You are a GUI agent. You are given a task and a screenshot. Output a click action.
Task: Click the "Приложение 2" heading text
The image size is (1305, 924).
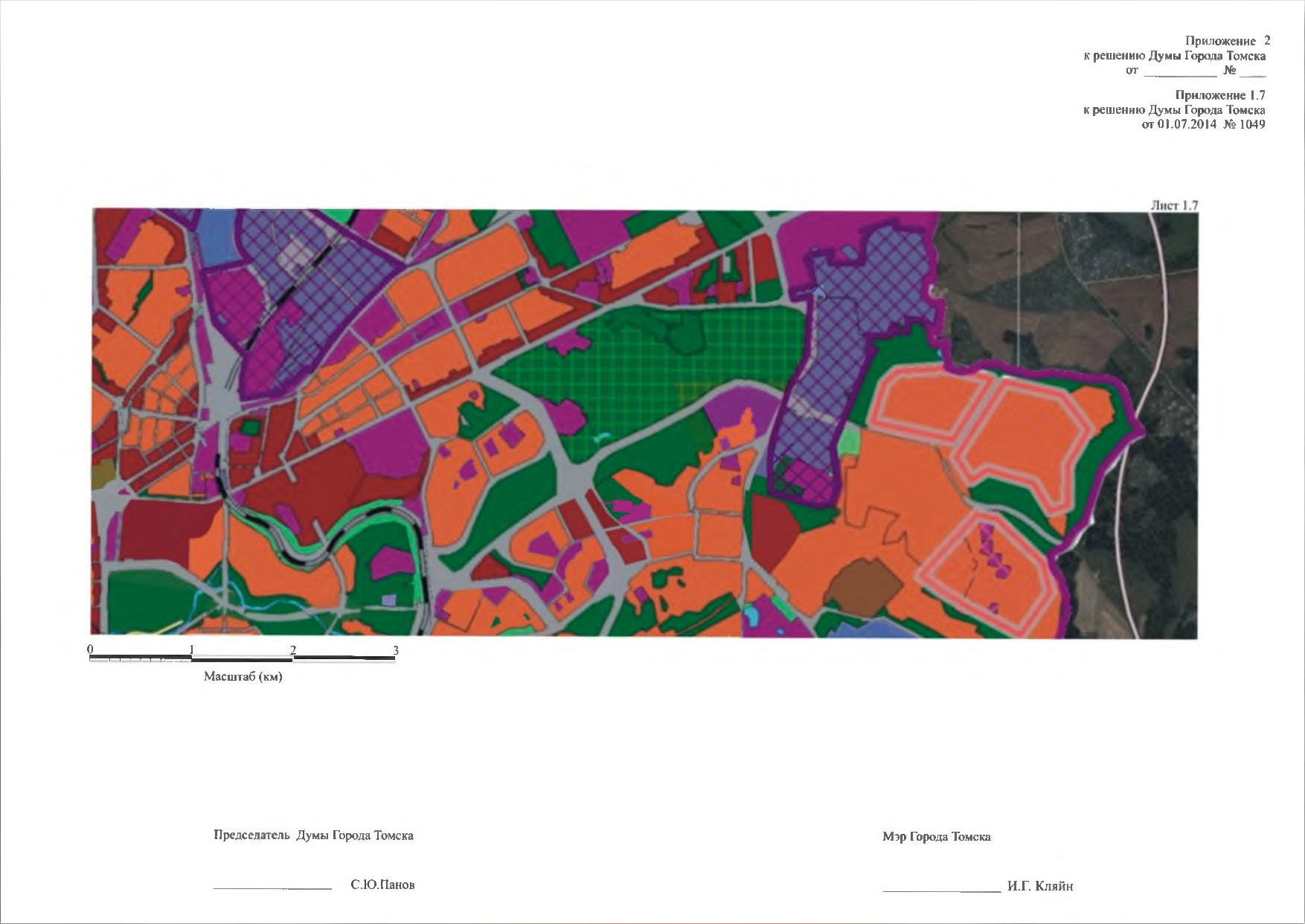click(x=1228, y=41)
